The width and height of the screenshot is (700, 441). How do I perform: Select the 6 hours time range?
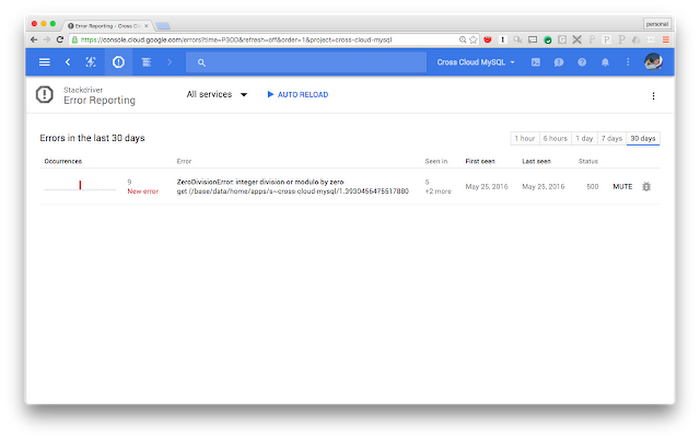click(555, 138)
